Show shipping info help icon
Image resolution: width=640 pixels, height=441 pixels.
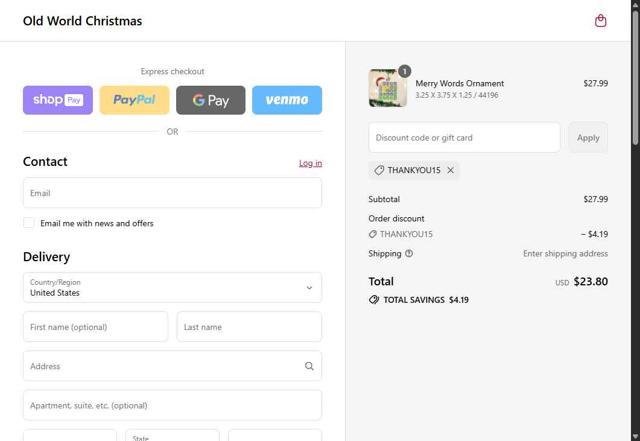[x=409, y=254]
